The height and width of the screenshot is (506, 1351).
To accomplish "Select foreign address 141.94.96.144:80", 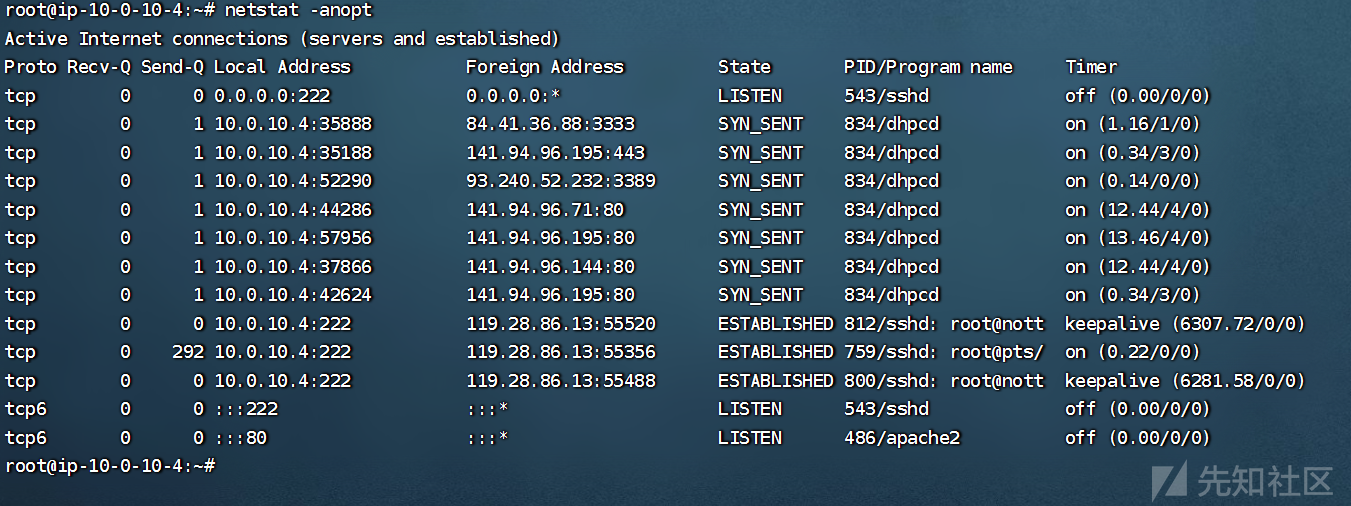I will pyautogui.click(x=550, y=267).
